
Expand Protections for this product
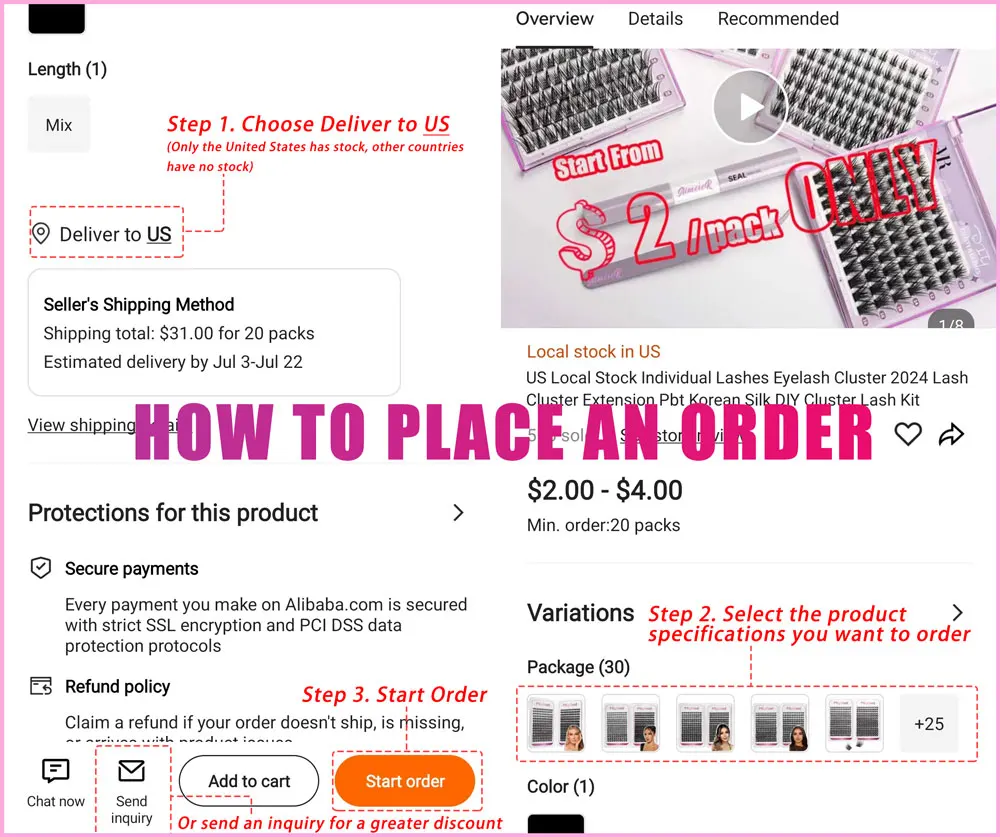tap(458, 513)
